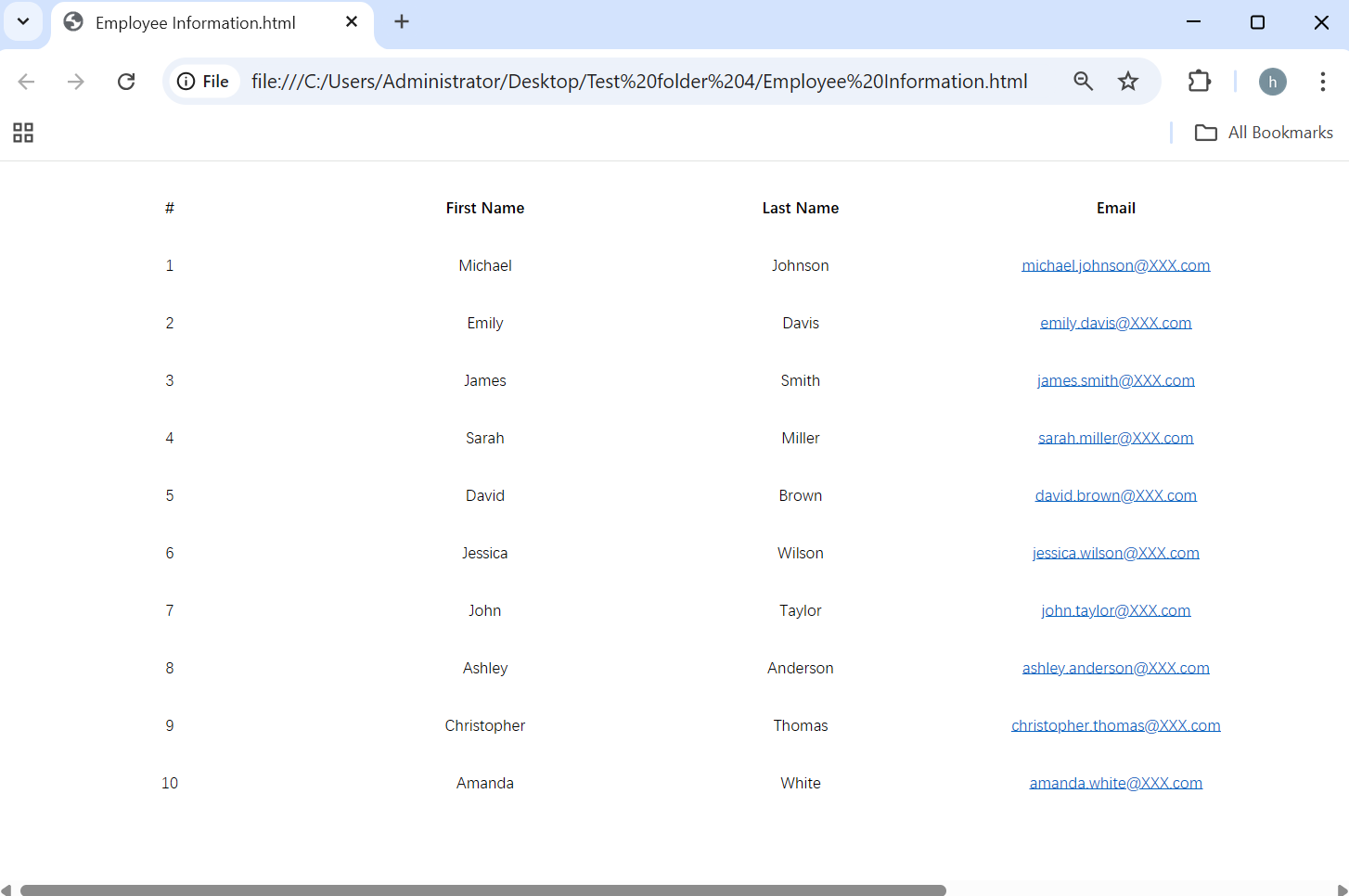Select the Employee Information.html tab
Image resolution: width=1349 pixels, height=896 pixels.
click(195, 23)
